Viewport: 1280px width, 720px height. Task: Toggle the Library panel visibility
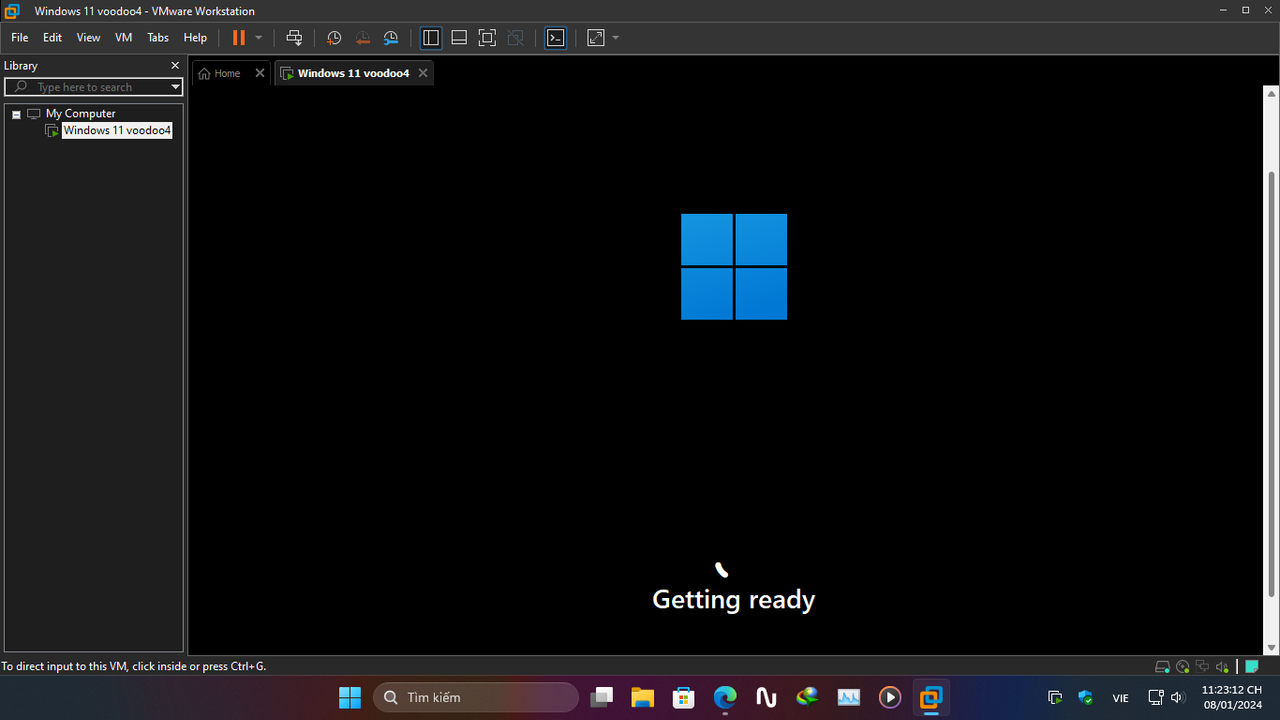(430, 37)
